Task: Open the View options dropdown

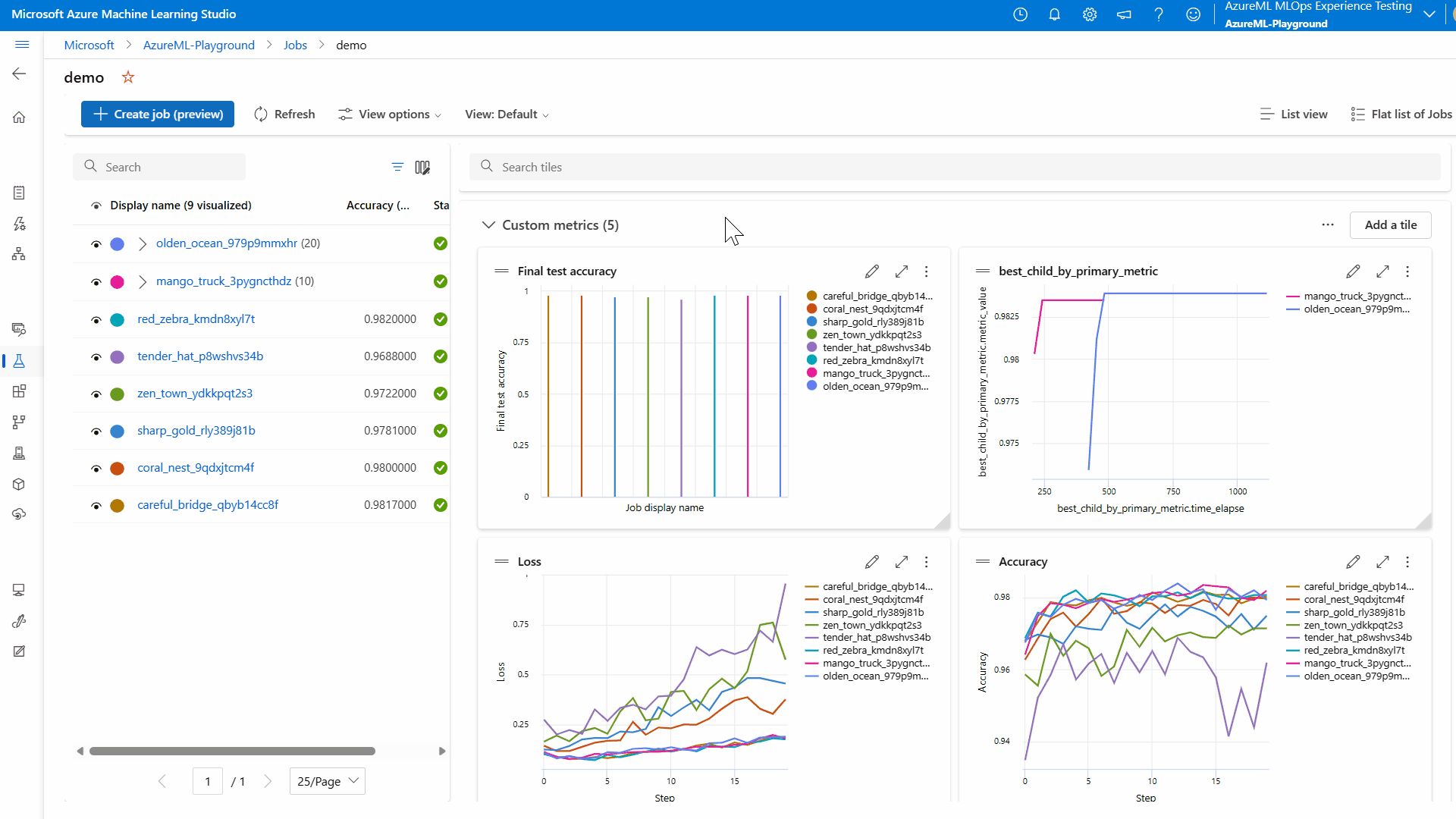Action: 389,115
